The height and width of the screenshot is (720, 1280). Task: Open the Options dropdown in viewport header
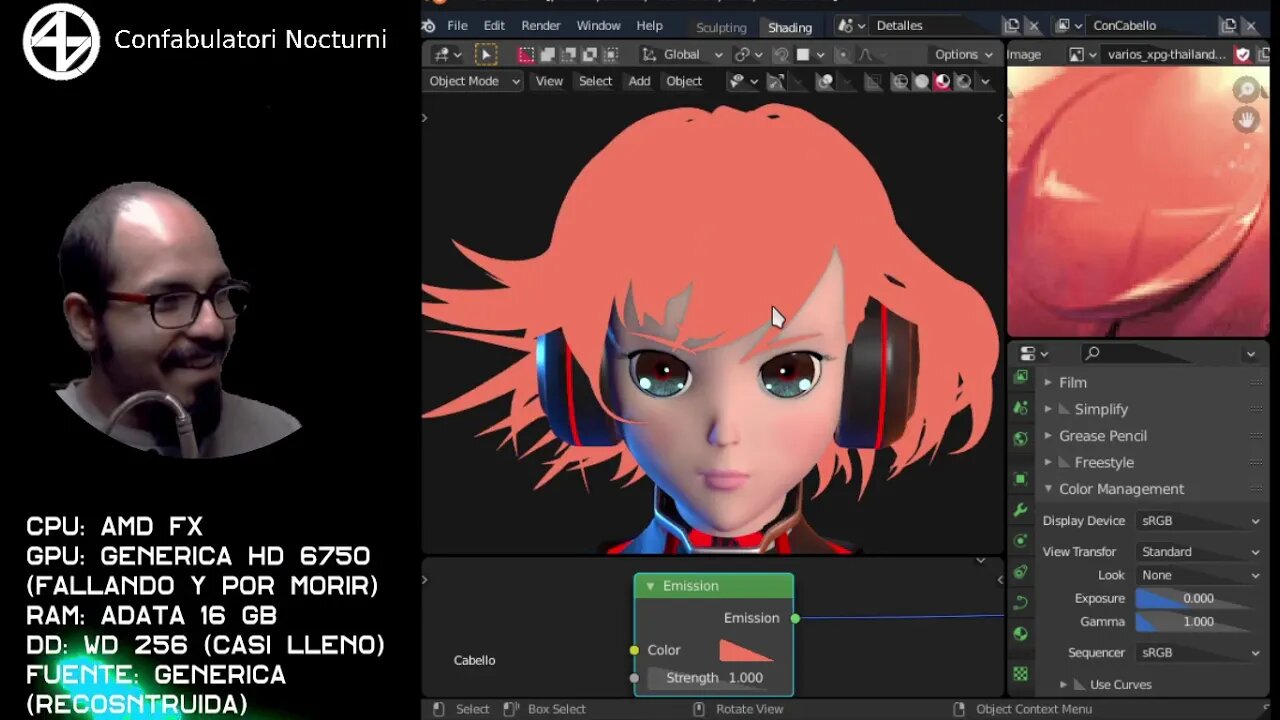point(963,54)
